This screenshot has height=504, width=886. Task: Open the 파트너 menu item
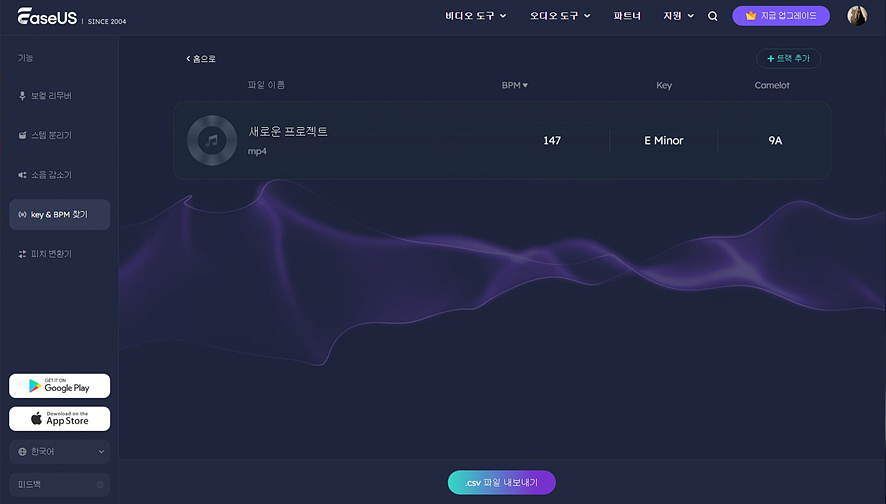pos(626,16)
